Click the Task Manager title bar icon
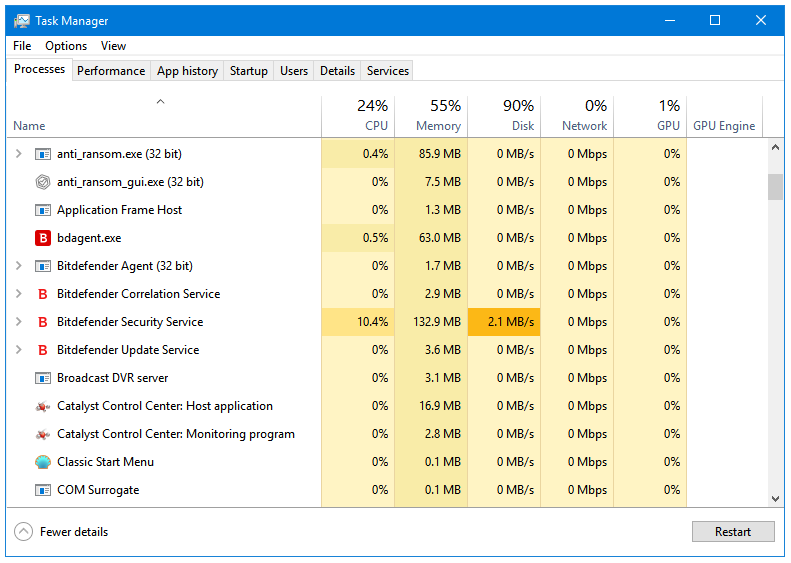Screen dimensions: 791x563 click(22, 21)
